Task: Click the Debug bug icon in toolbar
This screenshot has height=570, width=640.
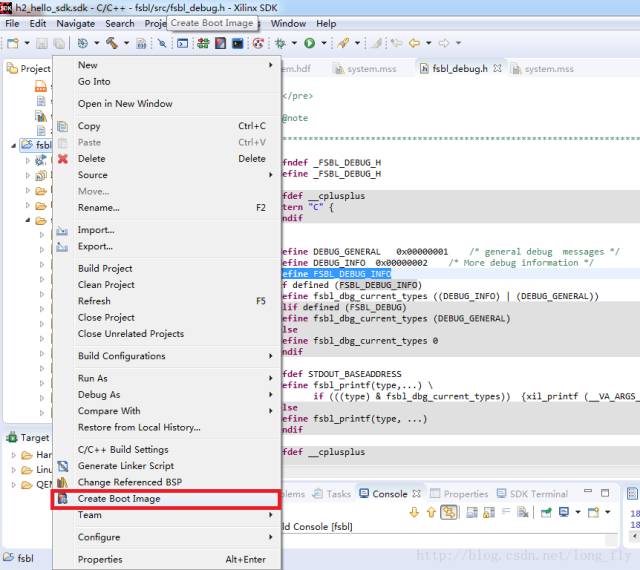Action: point(280,44)
